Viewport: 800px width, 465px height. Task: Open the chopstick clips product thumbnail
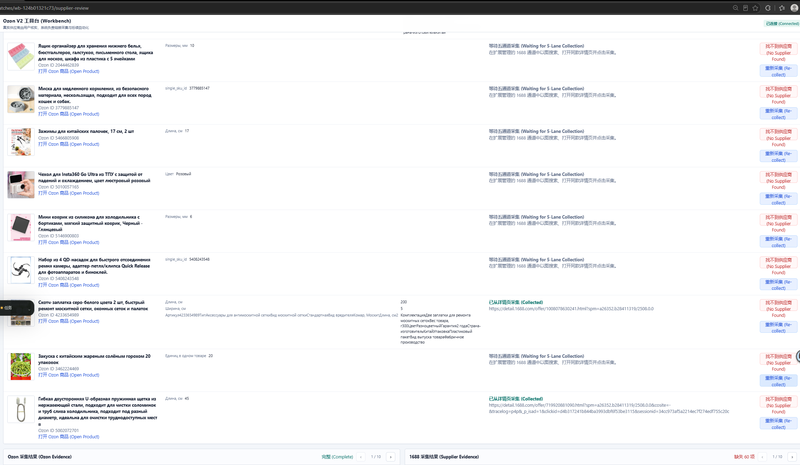[21, 142]
